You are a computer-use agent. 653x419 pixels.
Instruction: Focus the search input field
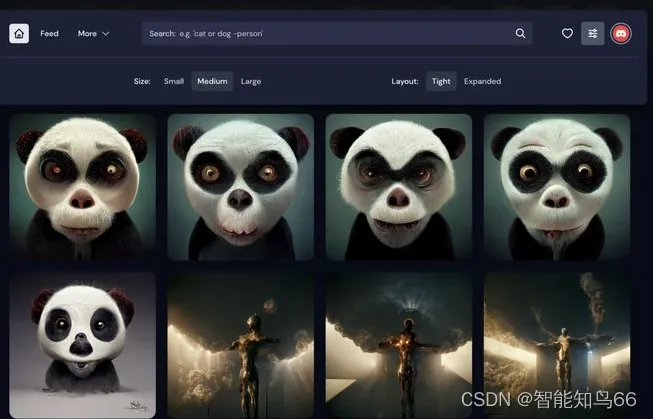pyautogui.click(x=330, y=33)
